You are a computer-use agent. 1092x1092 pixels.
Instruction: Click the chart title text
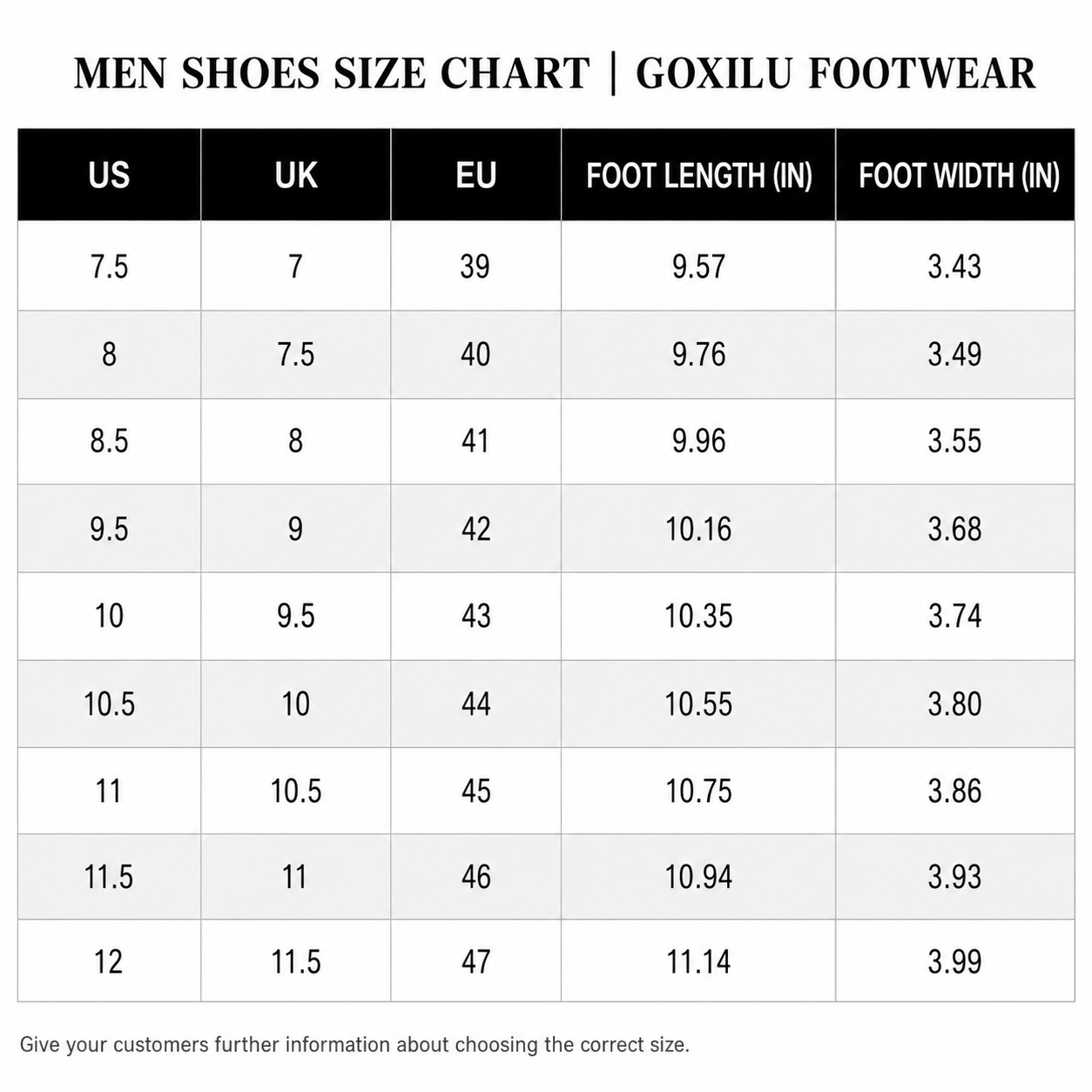555,73
